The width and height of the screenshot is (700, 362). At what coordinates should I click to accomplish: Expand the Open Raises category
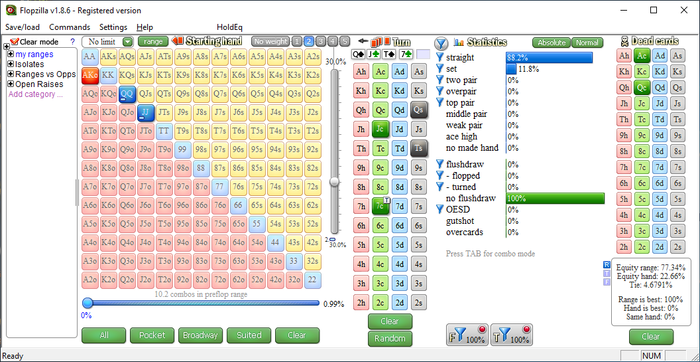[x=11, y=84]
